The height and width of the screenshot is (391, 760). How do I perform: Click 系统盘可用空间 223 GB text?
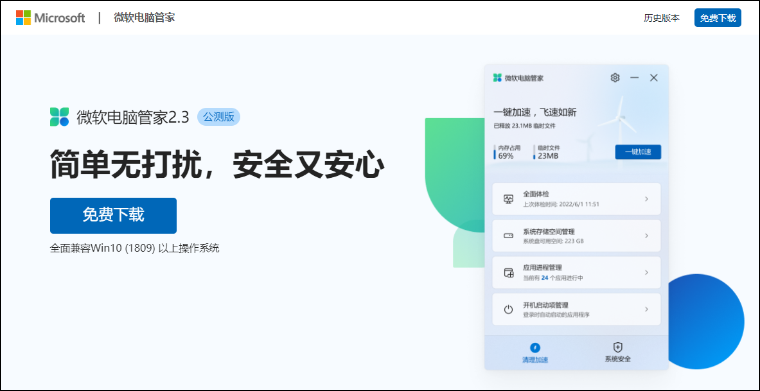(x=553, y=241)
